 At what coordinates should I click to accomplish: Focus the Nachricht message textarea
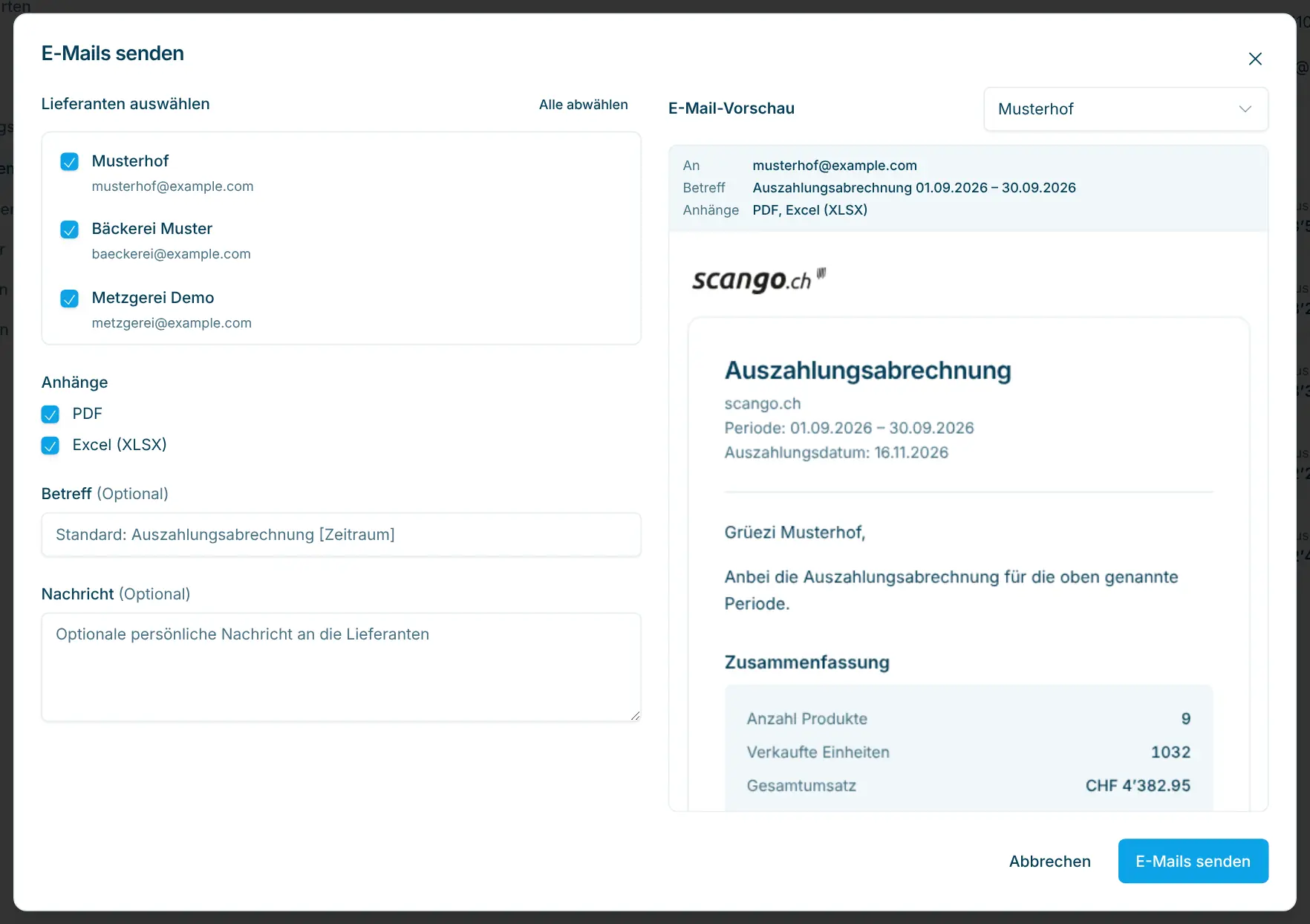(x=341, y=667)
